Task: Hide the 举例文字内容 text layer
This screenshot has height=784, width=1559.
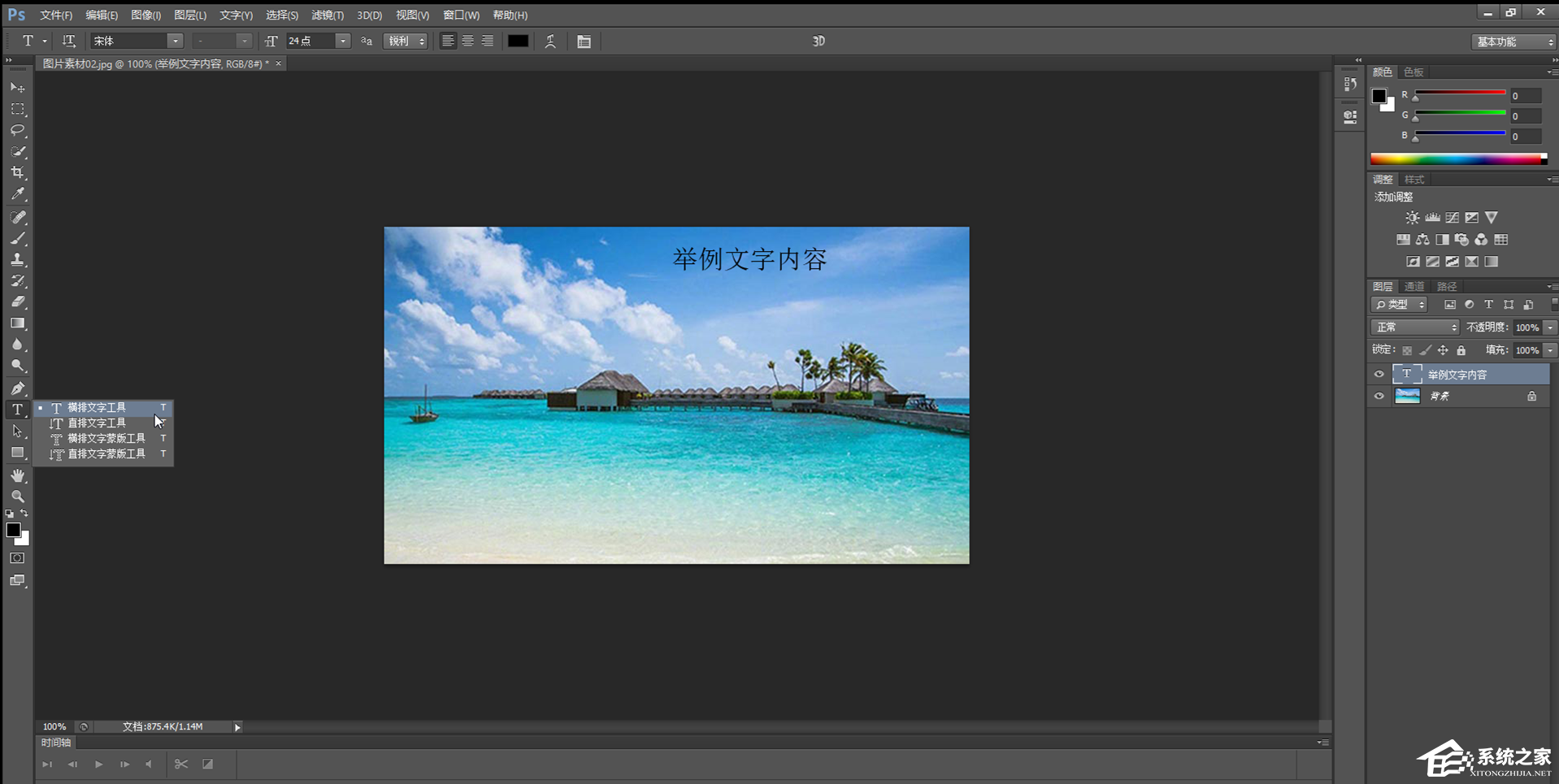Action: click(x=1379, y=375)
